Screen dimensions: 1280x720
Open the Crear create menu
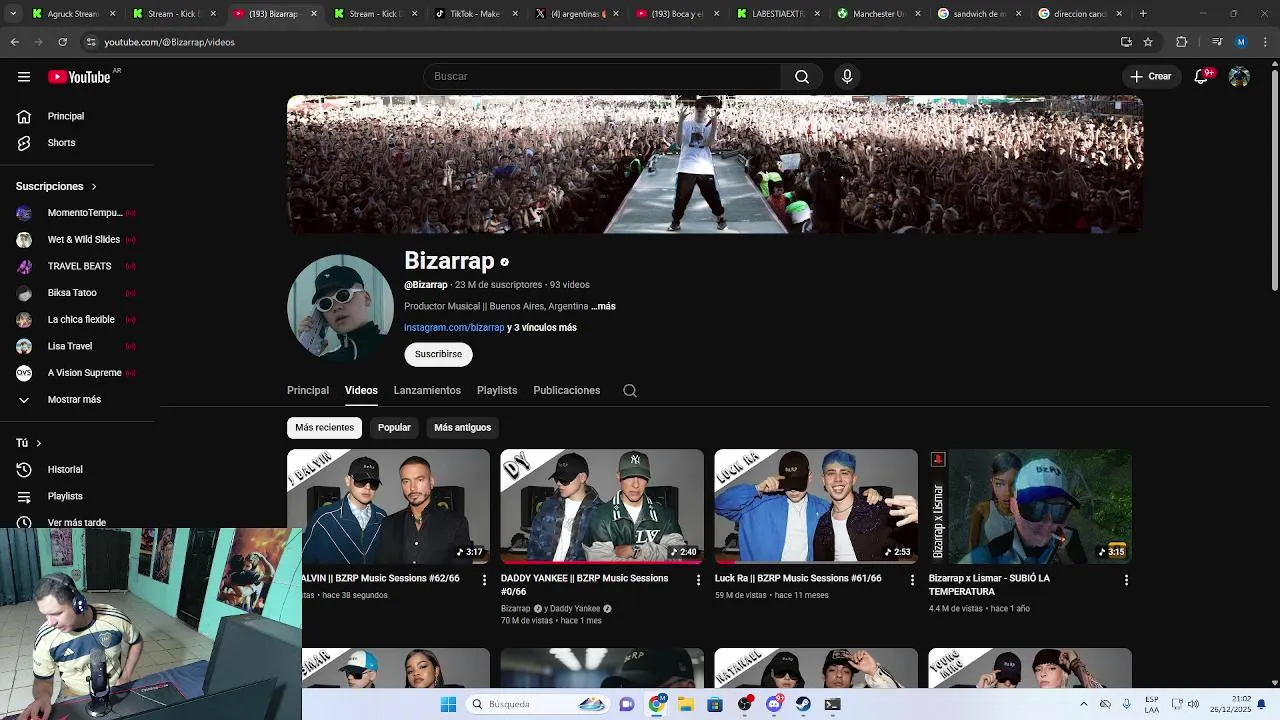(x=1151, y=77)
